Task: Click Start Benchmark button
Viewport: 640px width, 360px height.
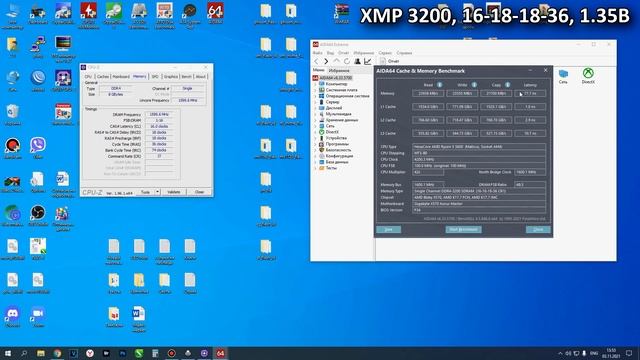Action: point(463,229)
